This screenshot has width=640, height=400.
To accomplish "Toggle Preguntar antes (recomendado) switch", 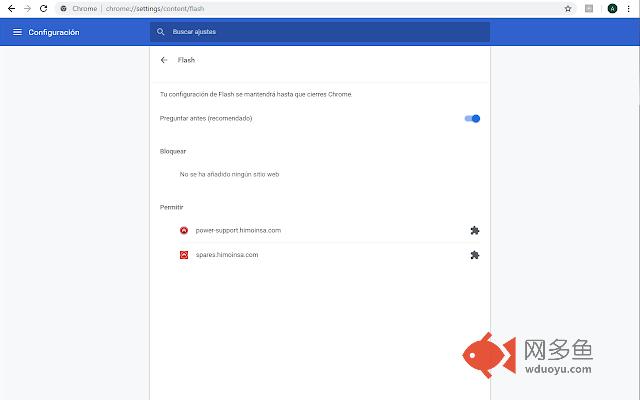I will pos(472,118).
